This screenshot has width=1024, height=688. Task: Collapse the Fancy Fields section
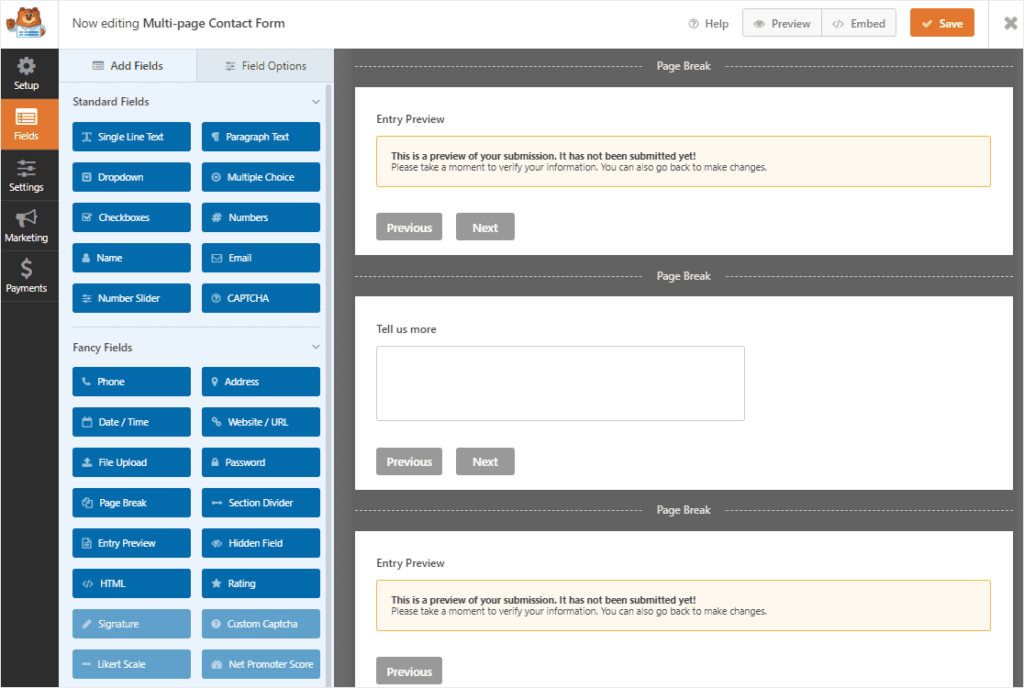click(316, 347)
